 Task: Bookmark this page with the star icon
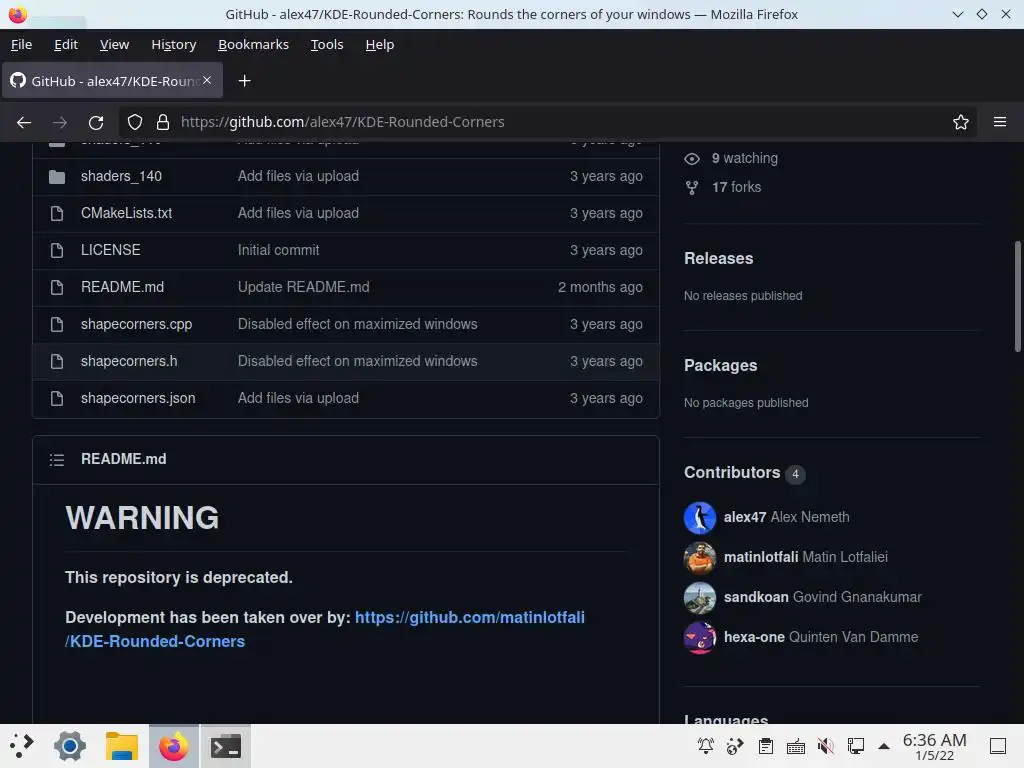pos(961,122)
